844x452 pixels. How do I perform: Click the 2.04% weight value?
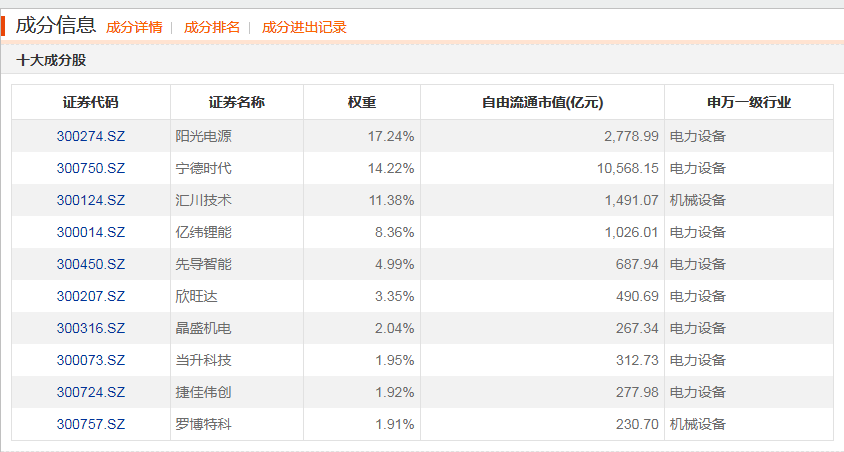(395, 328)
